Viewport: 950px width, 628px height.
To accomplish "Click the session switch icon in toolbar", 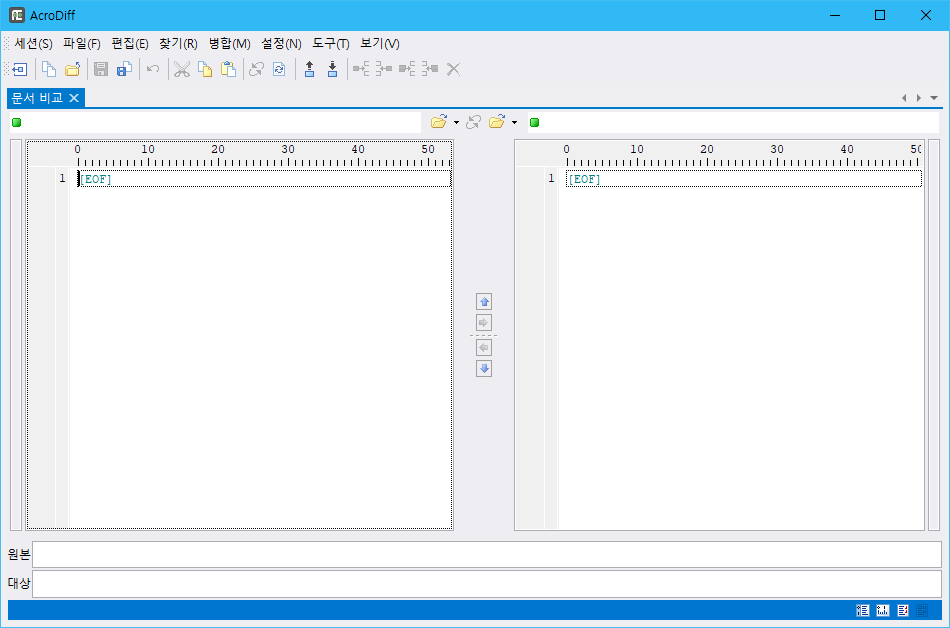I will [x=19, y=69].
